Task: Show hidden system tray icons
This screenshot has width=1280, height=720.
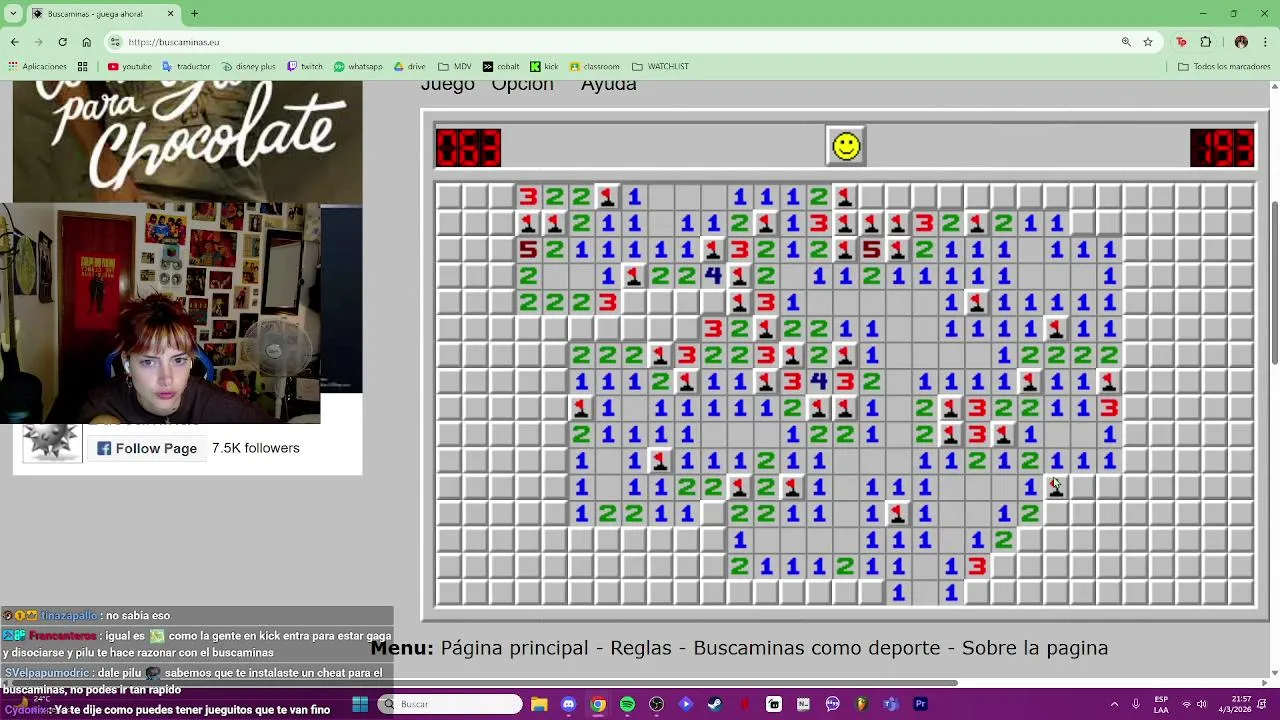Action: (x=1114, y=704)
